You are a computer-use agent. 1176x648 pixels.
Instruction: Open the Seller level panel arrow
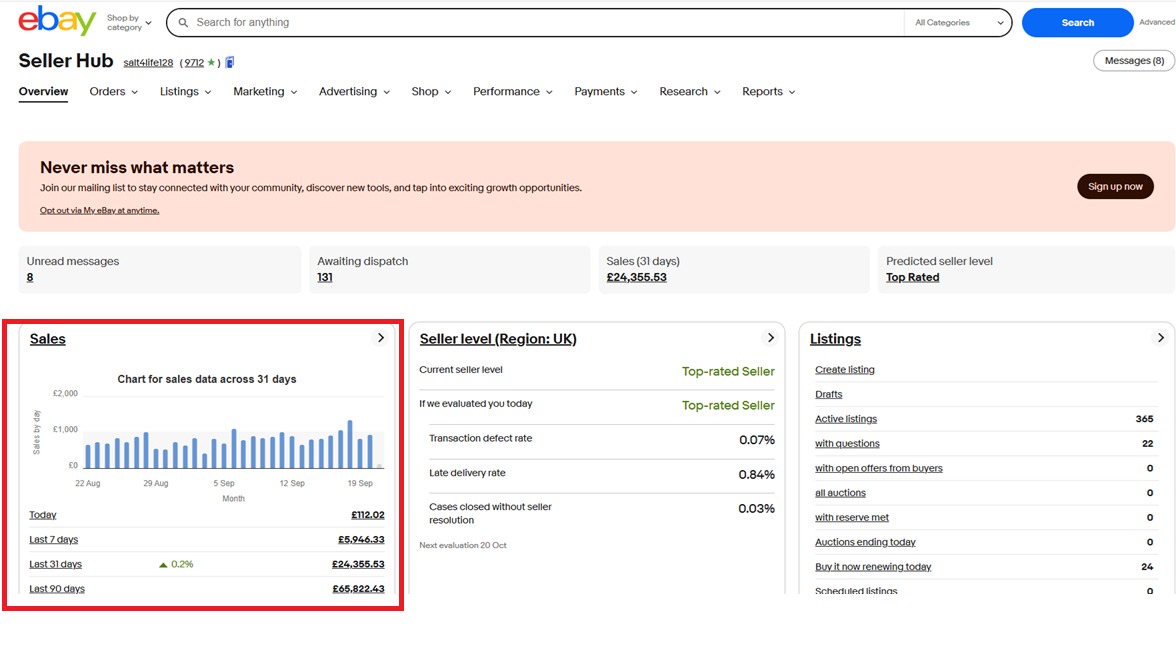[770, 338]
